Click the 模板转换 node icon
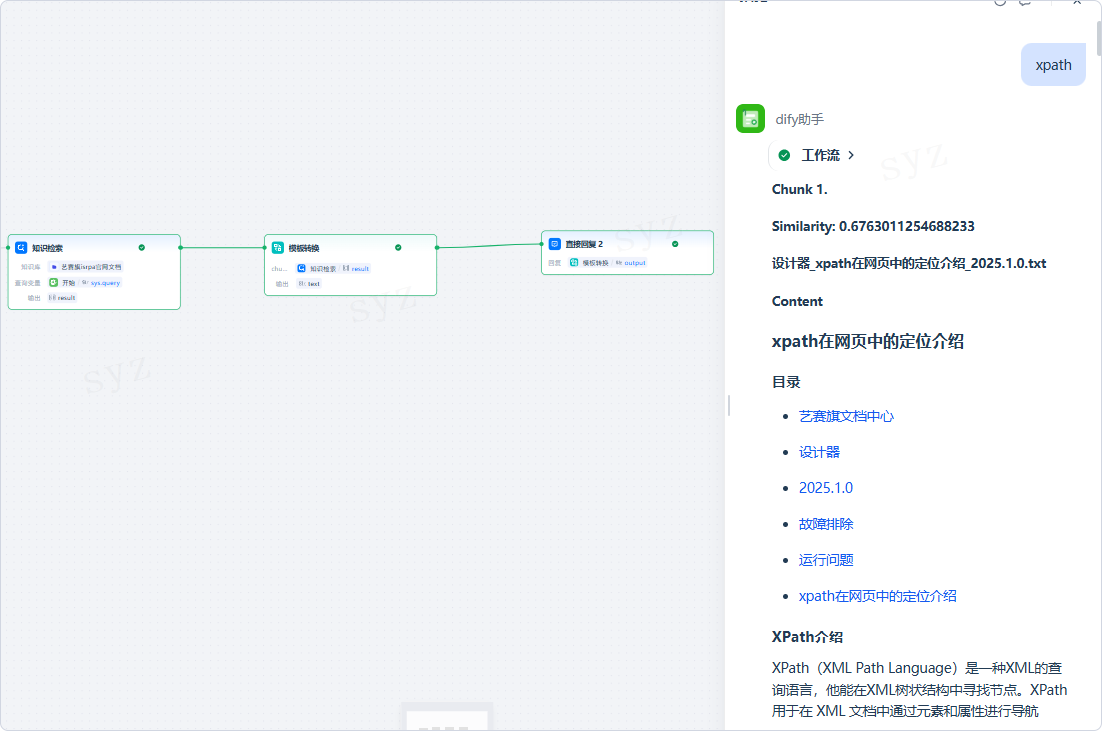Screen dimensions: 1102x731 pos(278,247)
